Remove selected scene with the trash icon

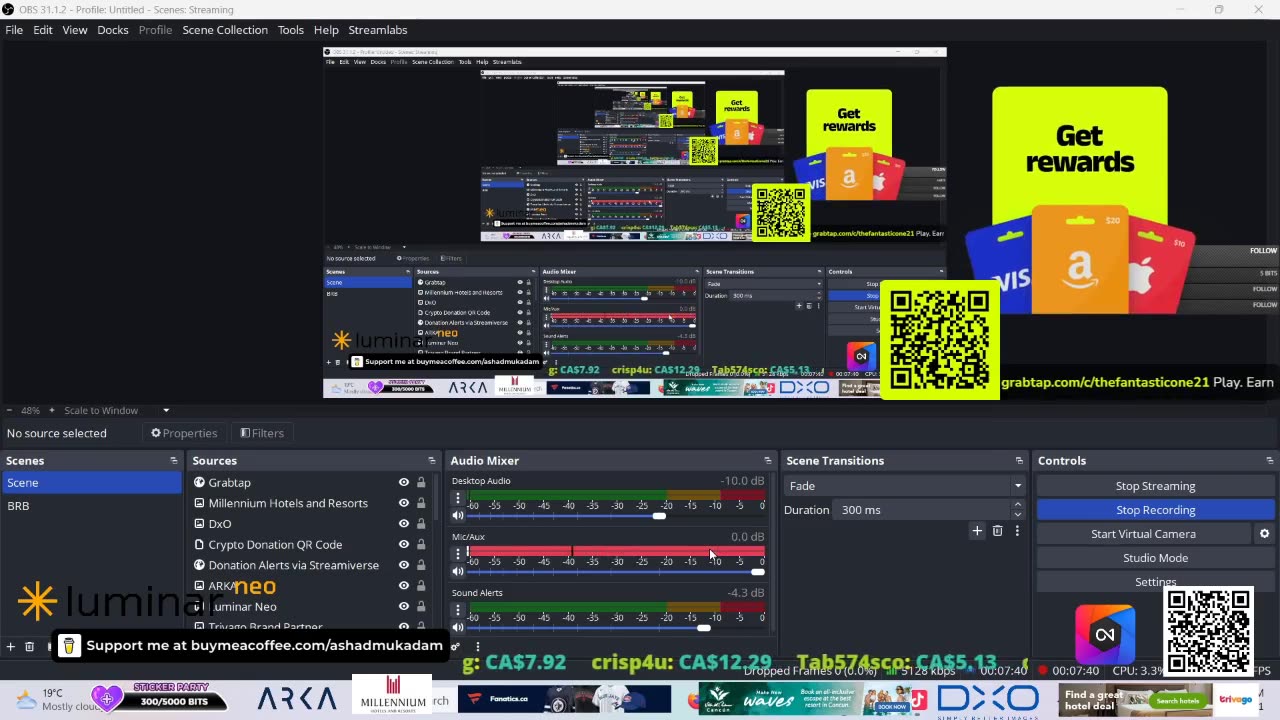click(x=29, y=647)
